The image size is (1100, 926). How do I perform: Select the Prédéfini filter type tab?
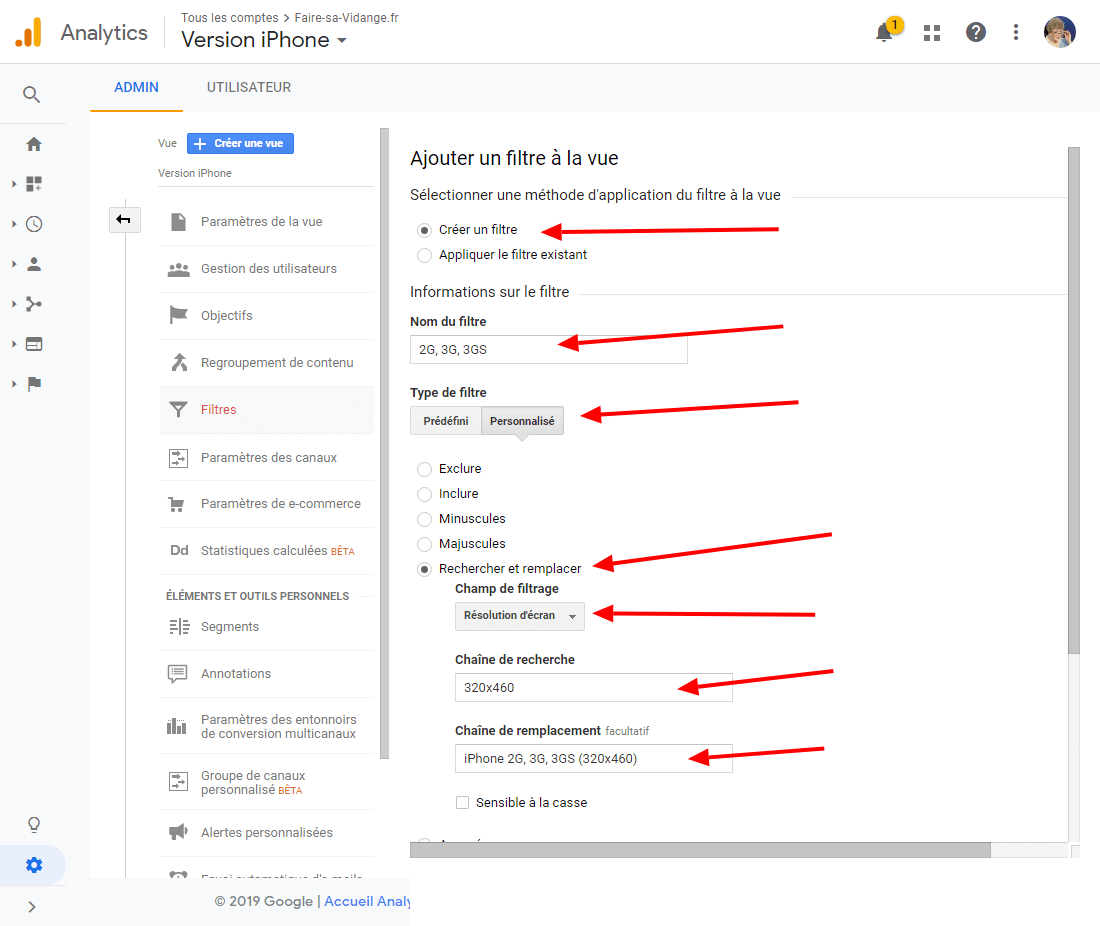[x=445, y=421]
